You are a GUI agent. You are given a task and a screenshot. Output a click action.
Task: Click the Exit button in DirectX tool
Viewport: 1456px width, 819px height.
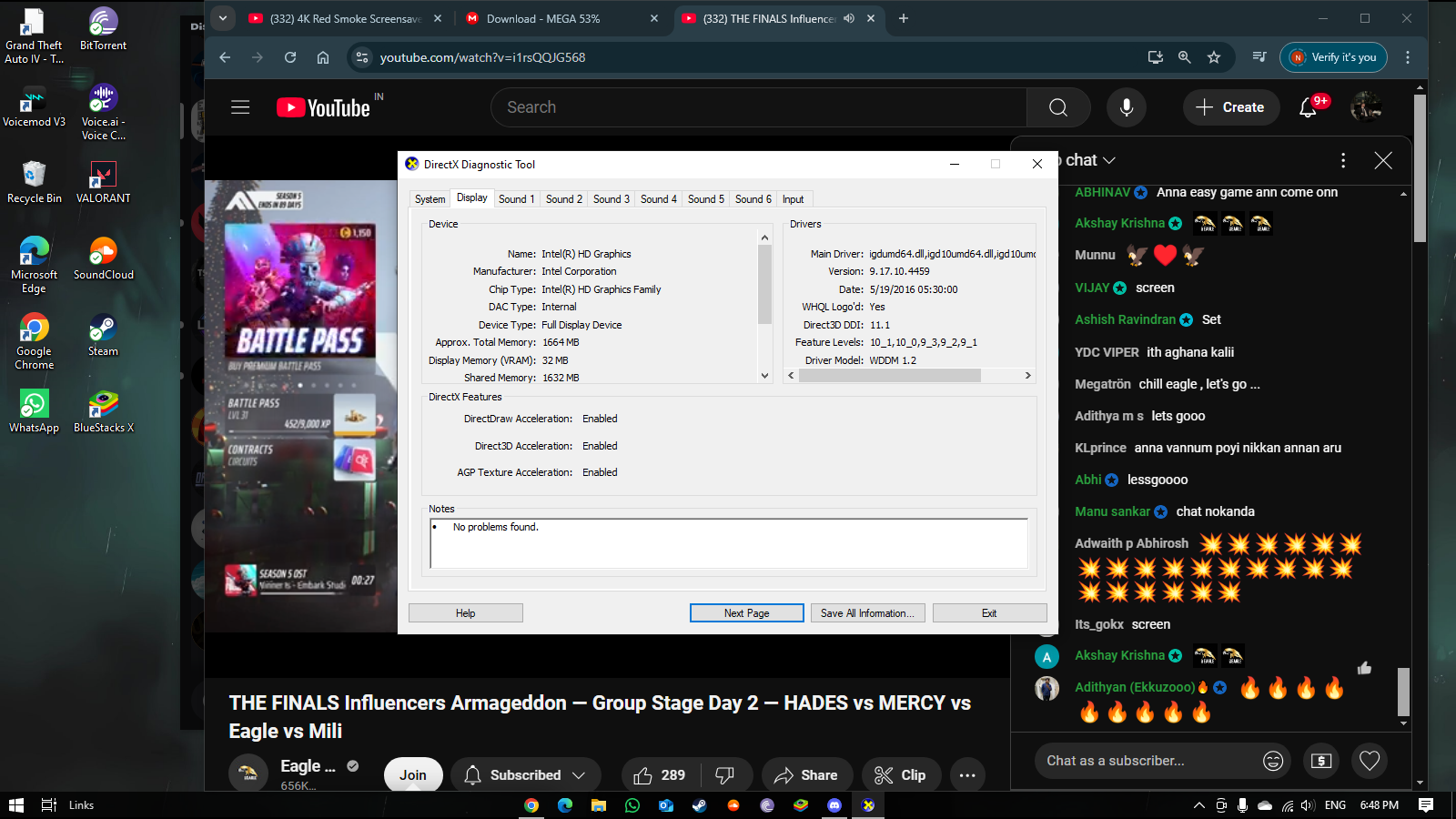[x=989, y=613]
